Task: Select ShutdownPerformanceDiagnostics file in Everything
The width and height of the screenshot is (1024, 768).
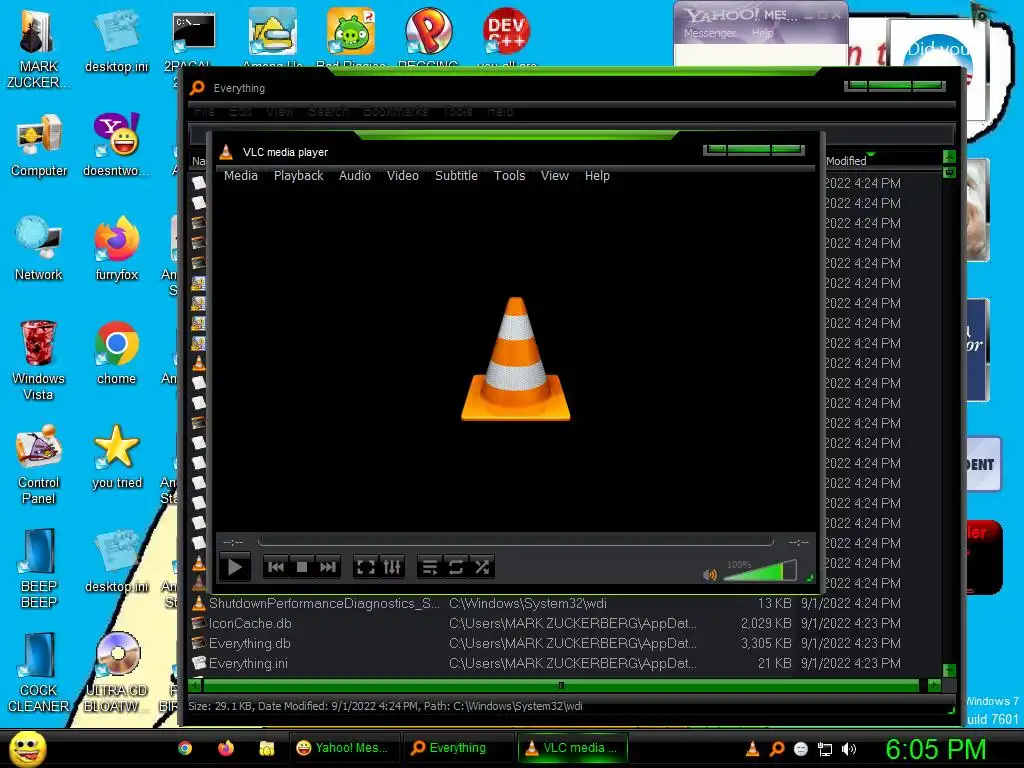Action: click(x=324, y=603)
